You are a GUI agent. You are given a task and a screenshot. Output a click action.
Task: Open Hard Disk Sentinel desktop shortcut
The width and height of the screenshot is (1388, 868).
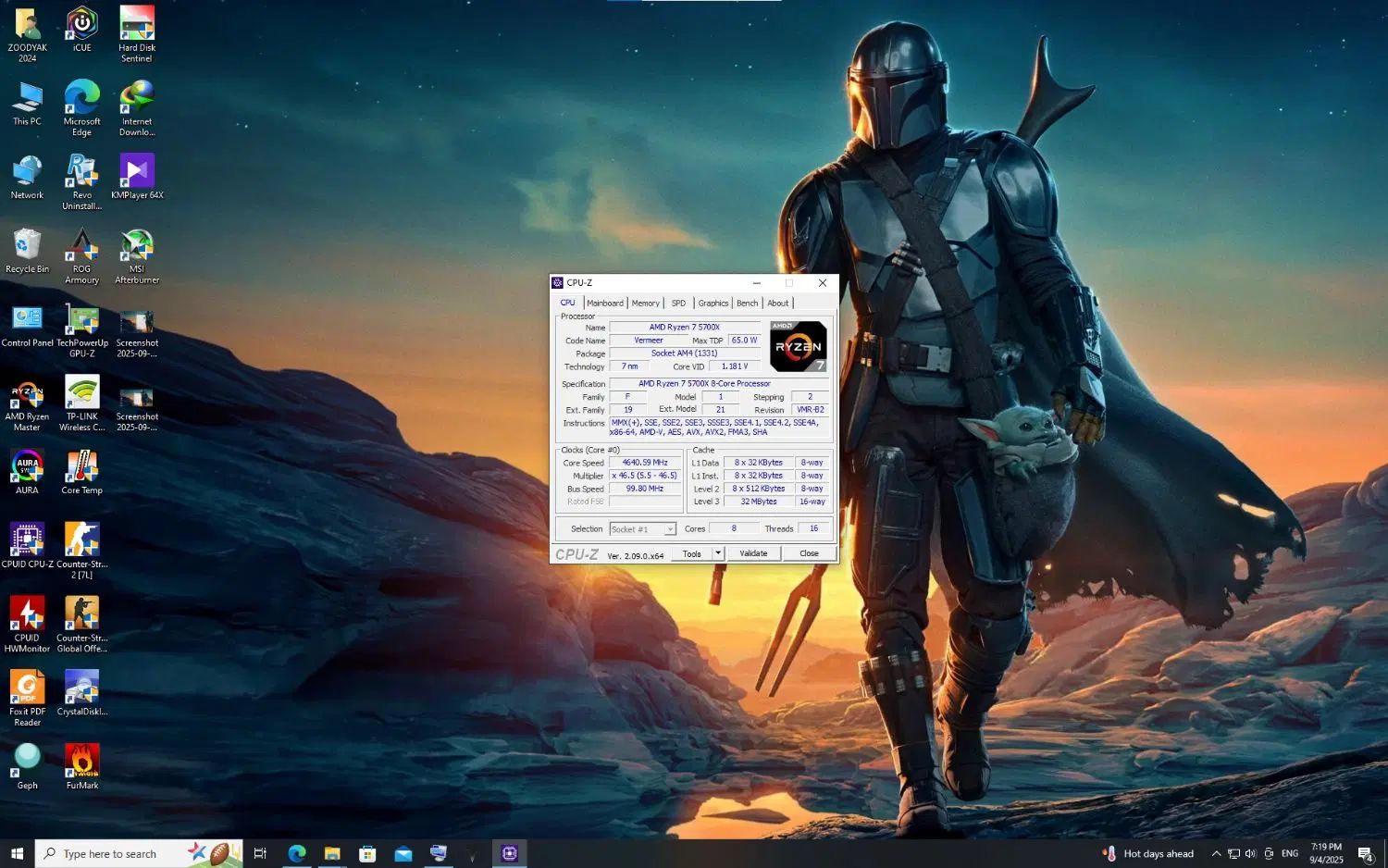pos(137,35)
